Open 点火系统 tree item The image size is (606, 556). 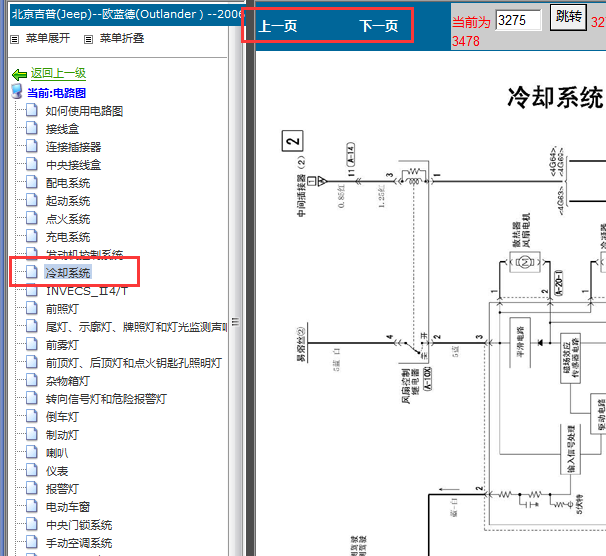click(x=68, y=219)
